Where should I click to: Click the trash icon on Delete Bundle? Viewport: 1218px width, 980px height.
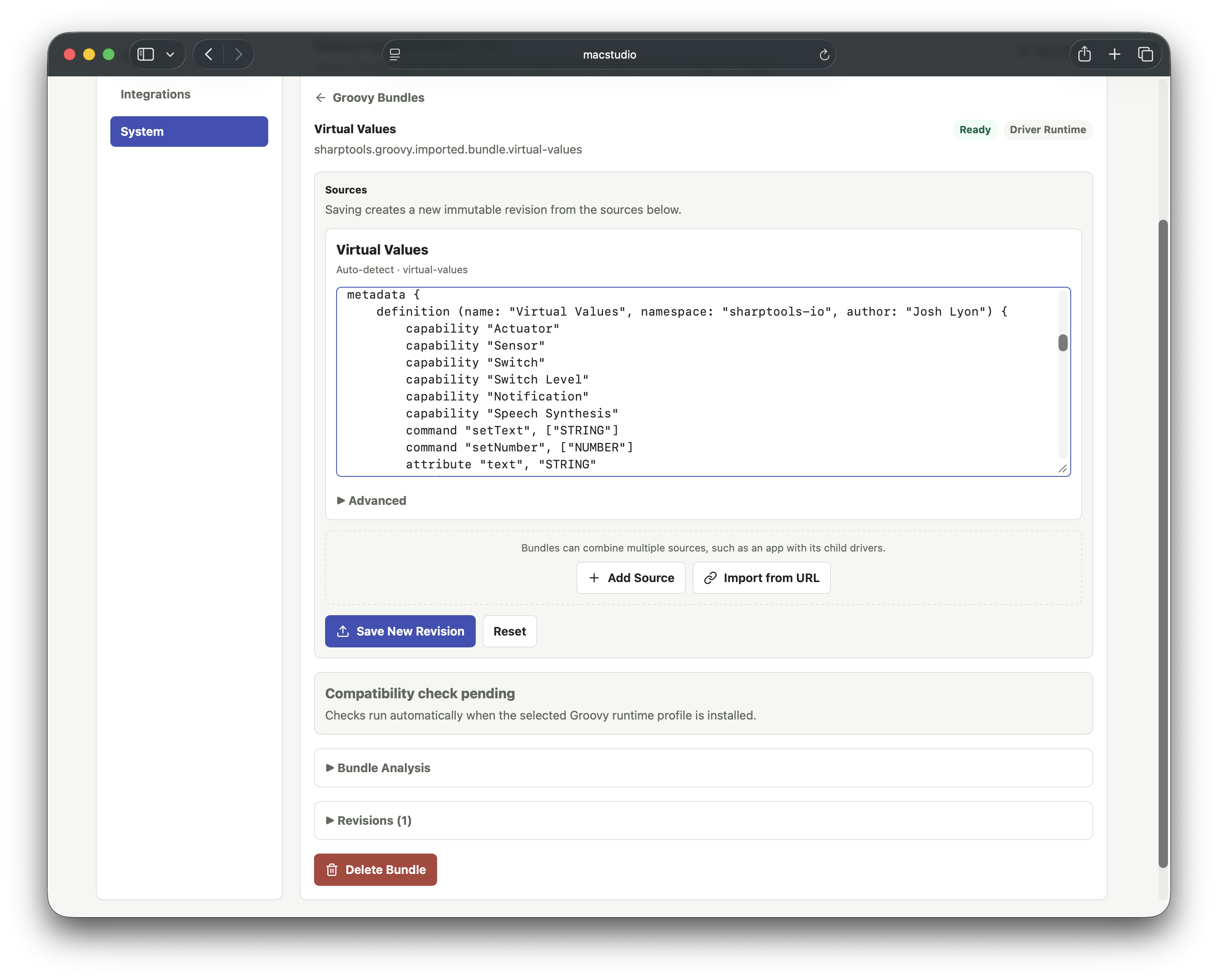[331, 869]
